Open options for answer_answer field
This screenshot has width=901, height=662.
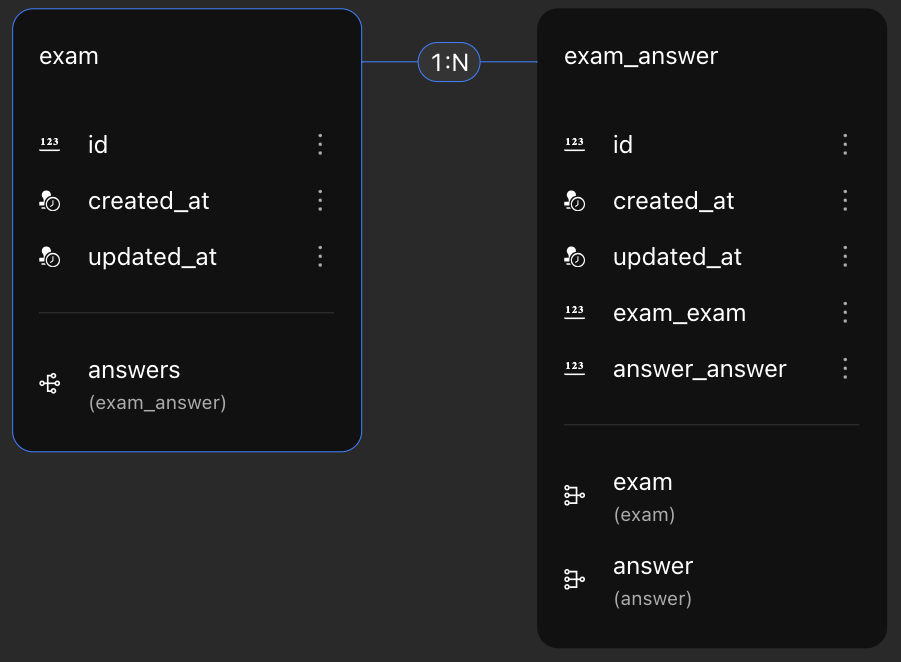click(x=845, y=368)
